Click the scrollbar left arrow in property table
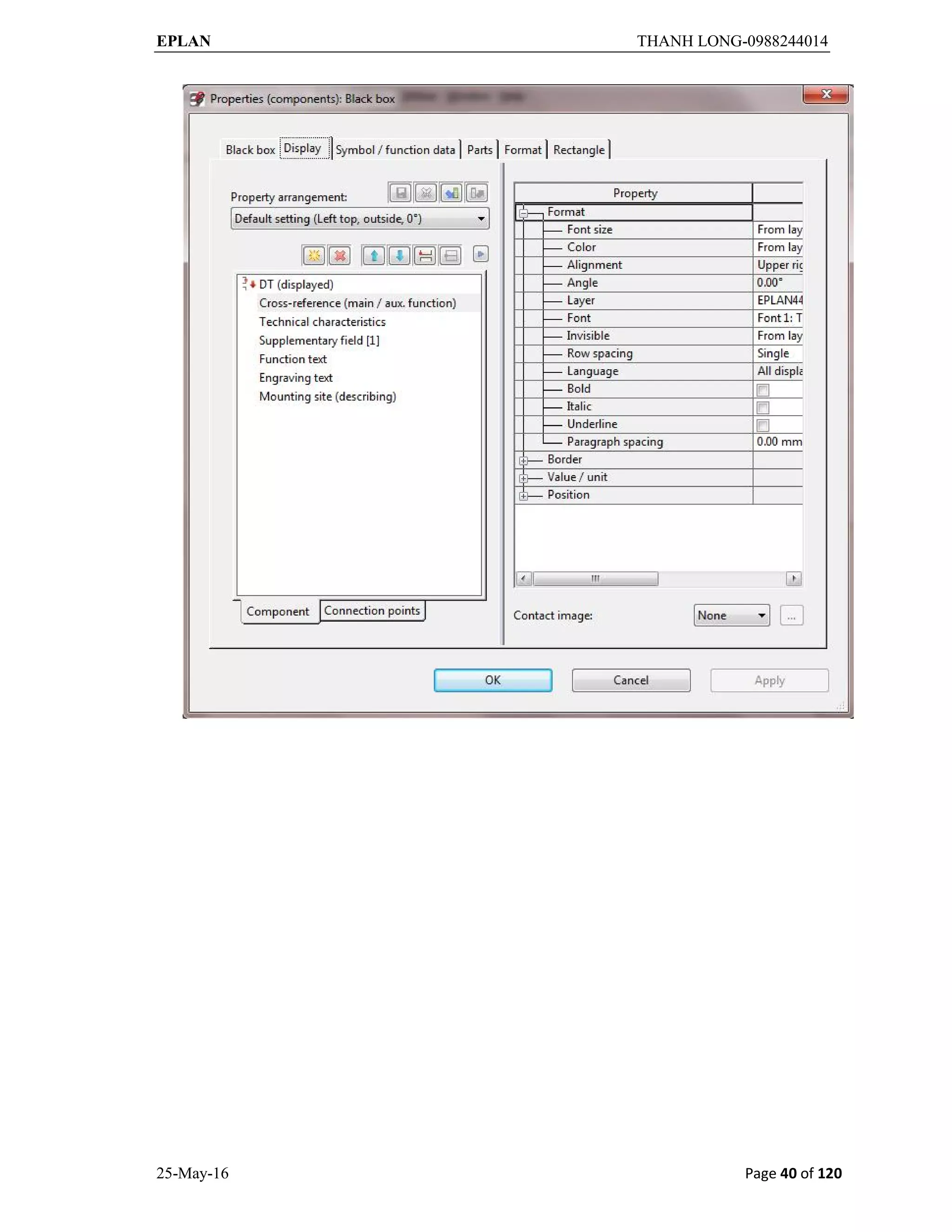This screenshot has height=1232, width=952. click(524, 579)
